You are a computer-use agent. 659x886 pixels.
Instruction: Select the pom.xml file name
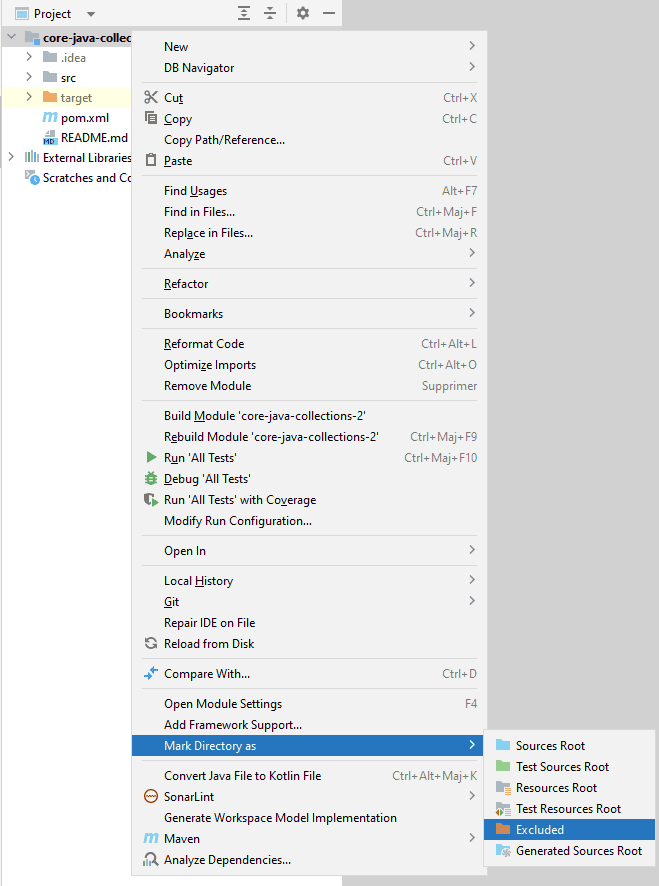point(85,118)
